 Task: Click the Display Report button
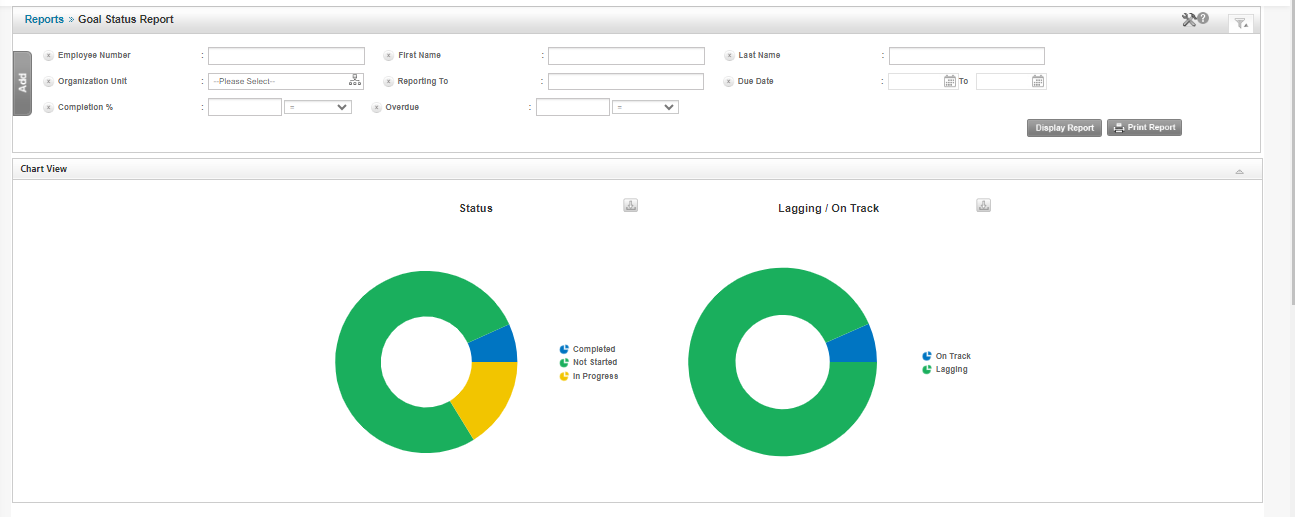tap(1064, 128)
